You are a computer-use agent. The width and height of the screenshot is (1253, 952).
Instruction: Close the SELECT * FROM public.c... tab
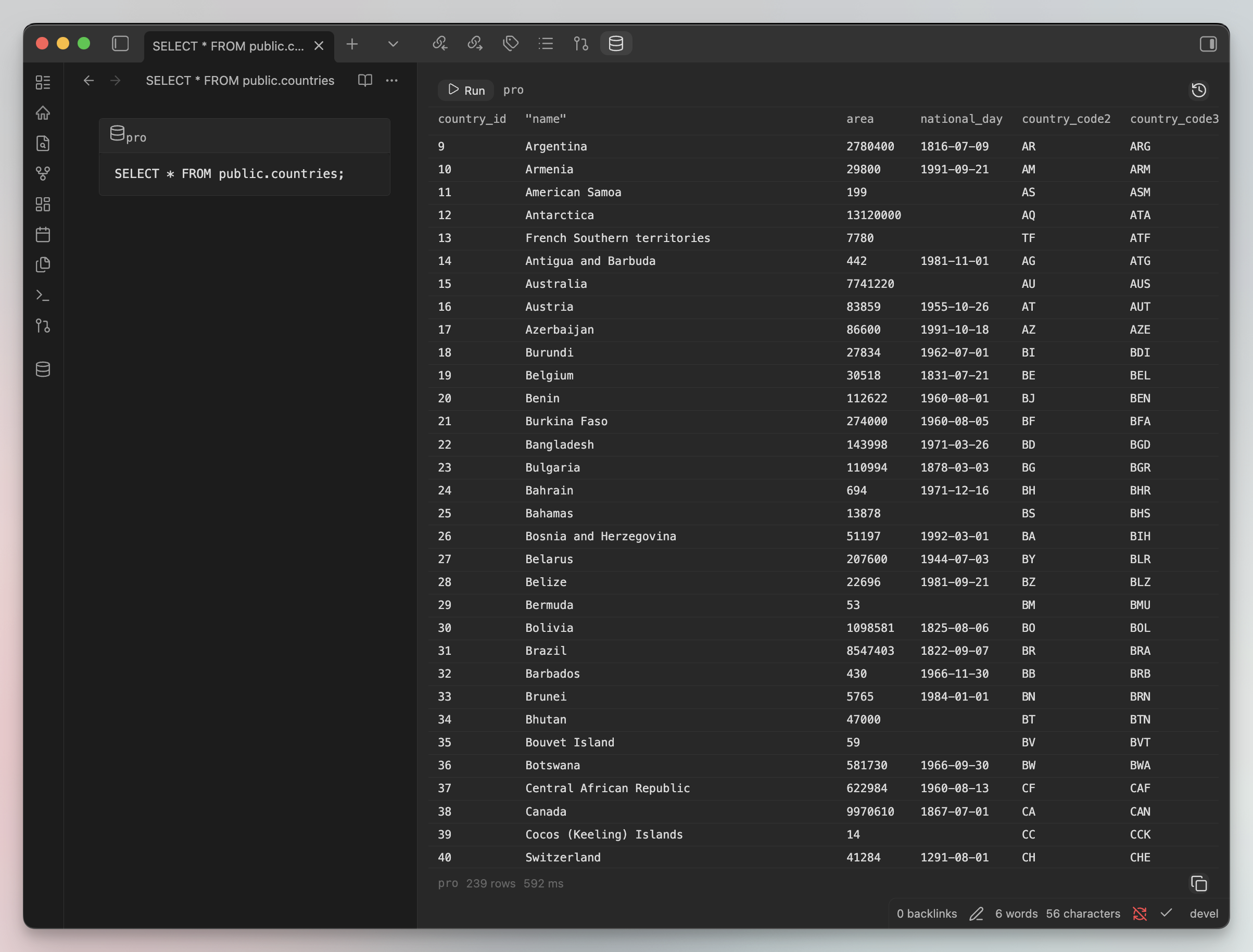[319, 46]
